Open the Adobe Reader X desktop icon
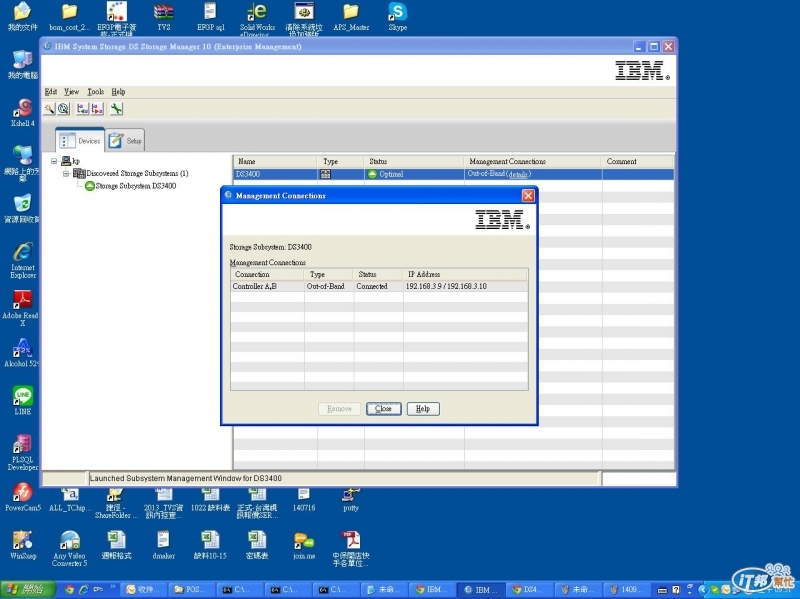The width and height of the screenshot is (800, 599). [x=22, y=308]
